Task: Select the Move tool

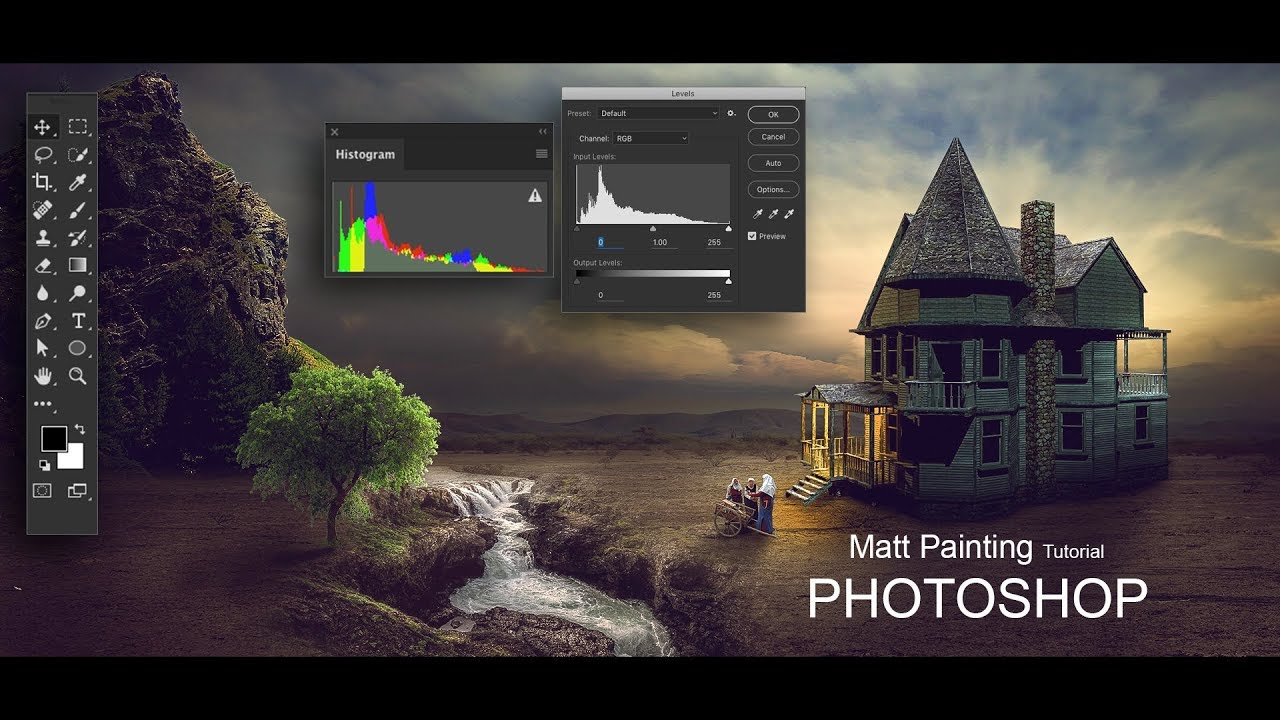Action: point(43,127)
